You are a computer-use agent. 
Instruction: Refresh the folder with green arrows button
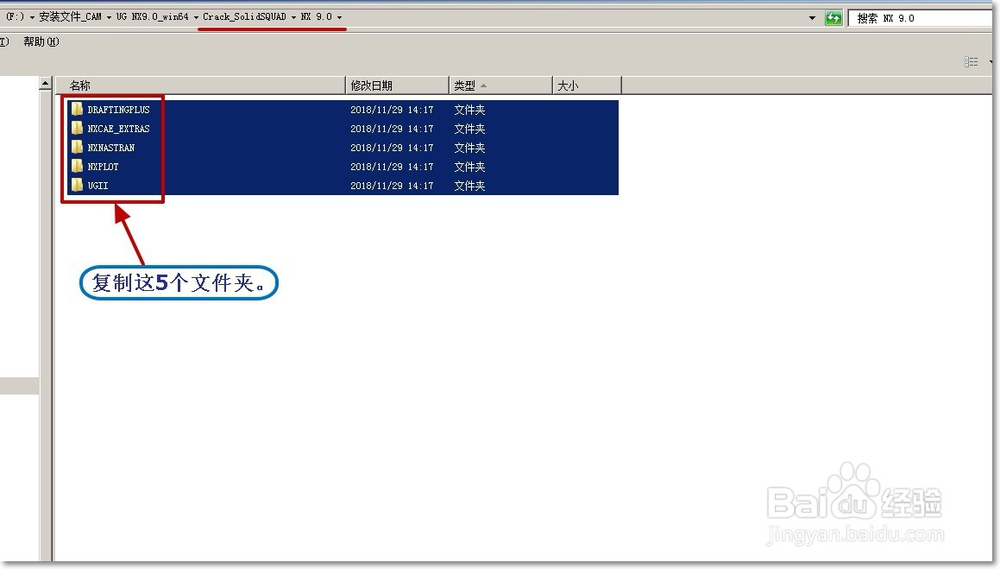click(x=834, y=18)
